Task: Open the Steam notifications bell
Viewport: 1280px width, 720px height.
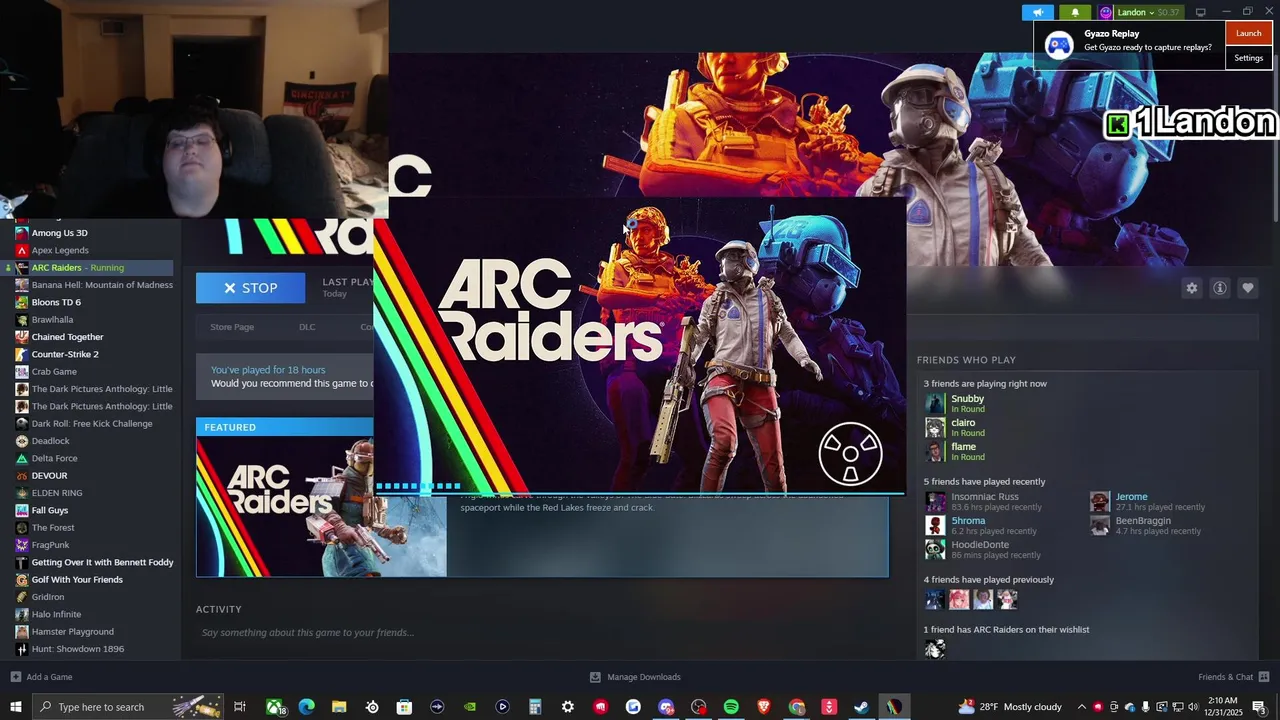Action: [x=1075, y=12]
